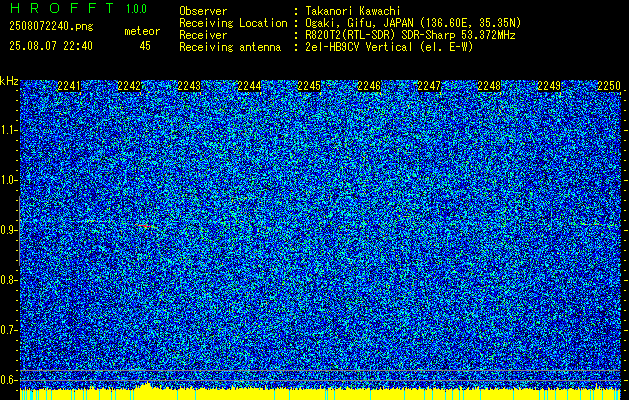Image resolution: width=629 pixels, height=400 pixels.
Task: Click the timestamp 25.08.07 22:40
Action: [x=51, y=46]
